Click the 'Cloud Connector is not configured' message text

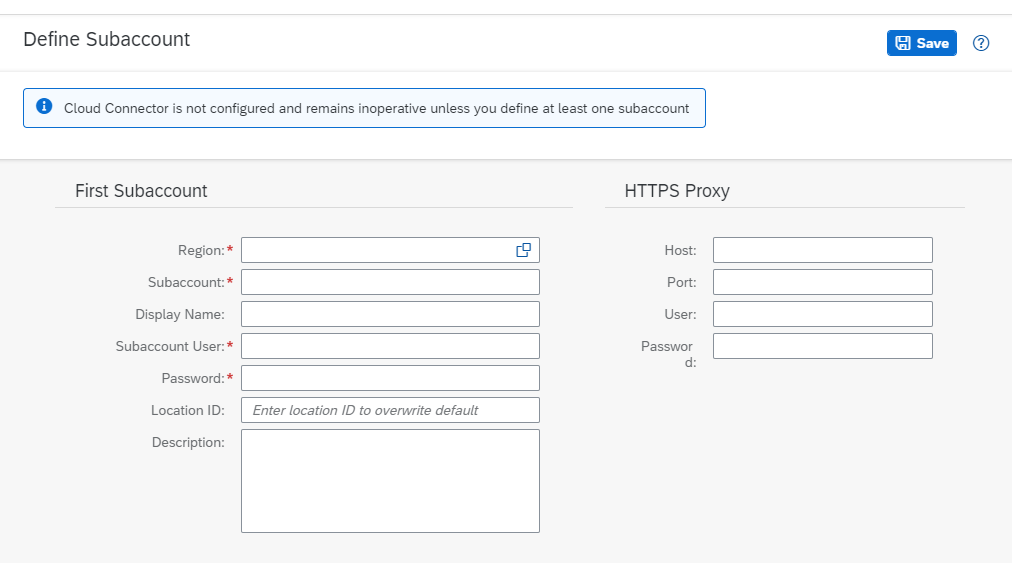tap(376, 108)
